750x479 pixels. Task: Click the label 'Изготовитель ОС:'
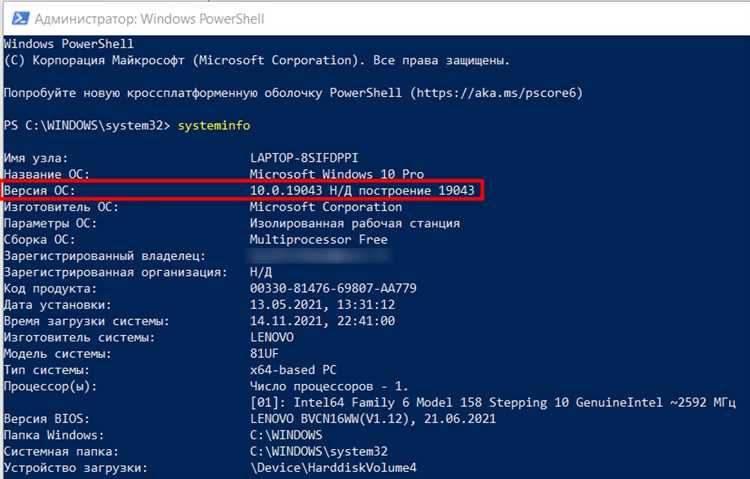(61, 207)
